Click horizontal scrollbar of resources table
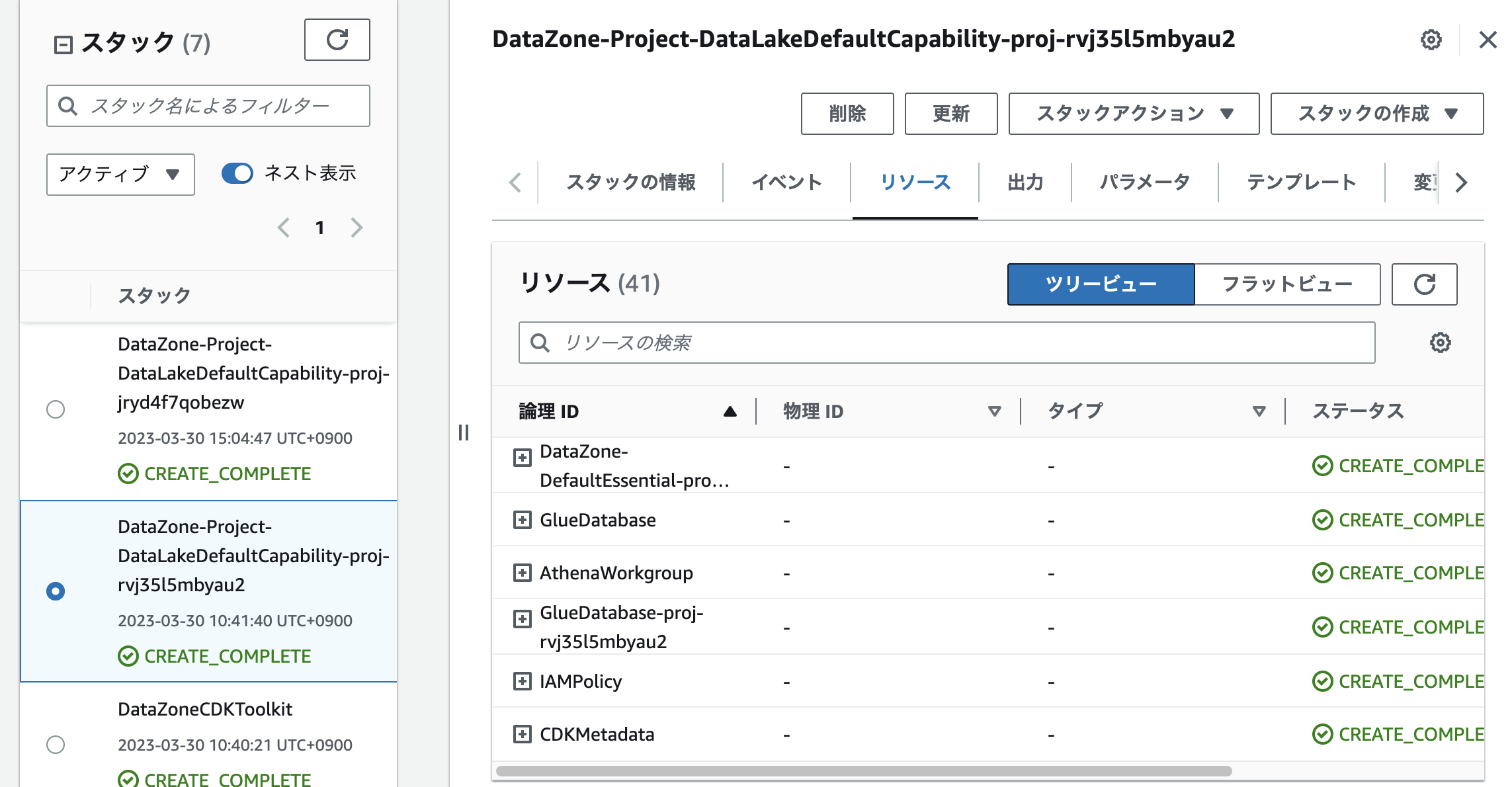The height and width of the screenshot is (787, 1512). (x=864, y=771)
